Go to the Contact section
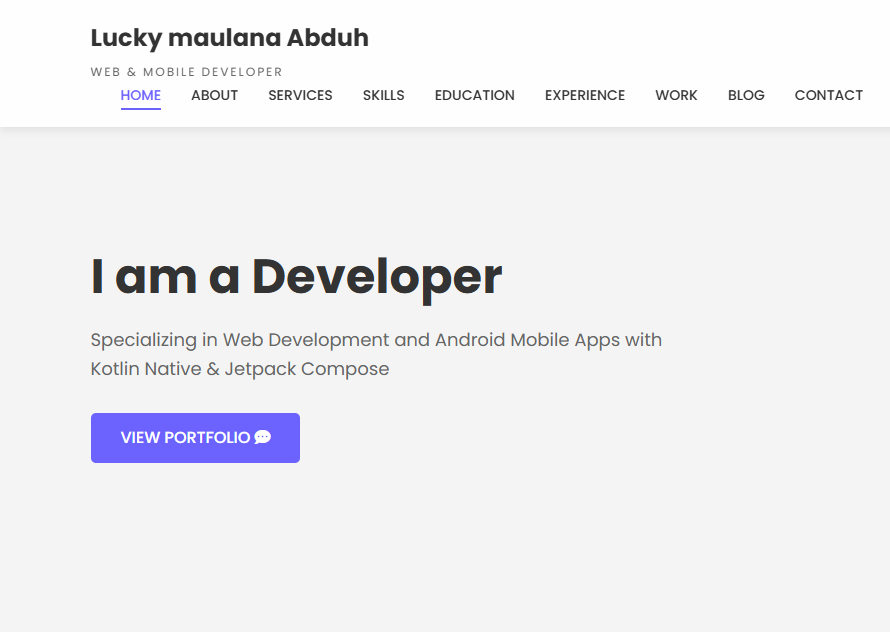This screenshot has width=890, height=632. [828, 95]
